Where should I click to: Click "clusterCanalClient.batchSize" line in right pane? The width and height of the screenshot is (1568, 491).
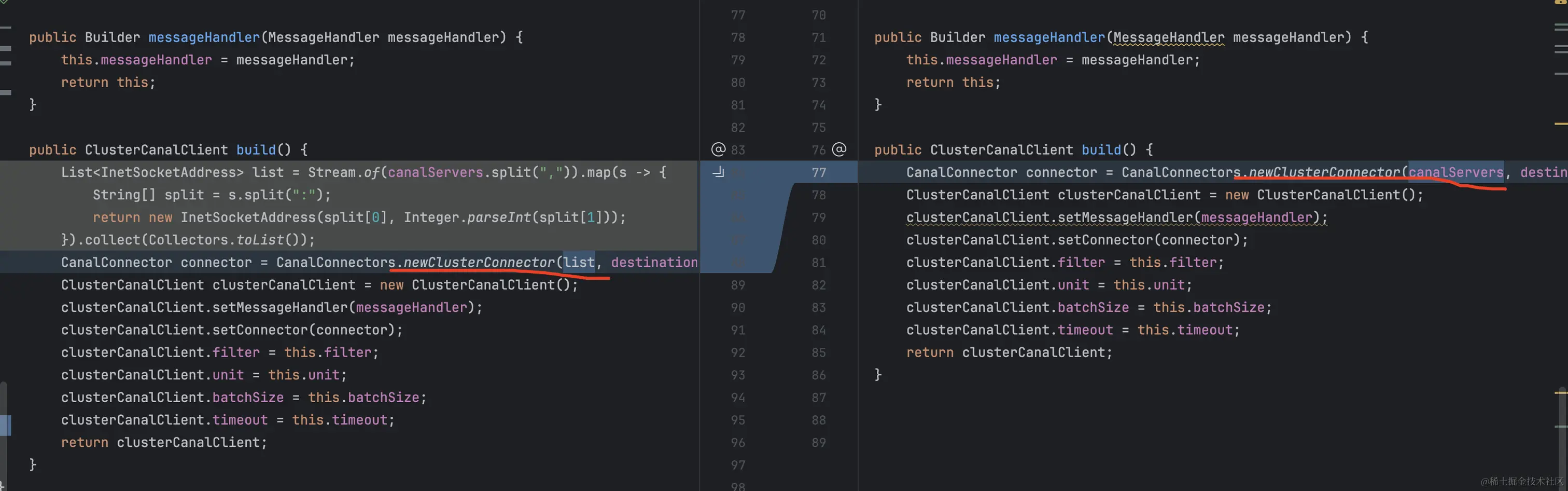[1089, 308]
